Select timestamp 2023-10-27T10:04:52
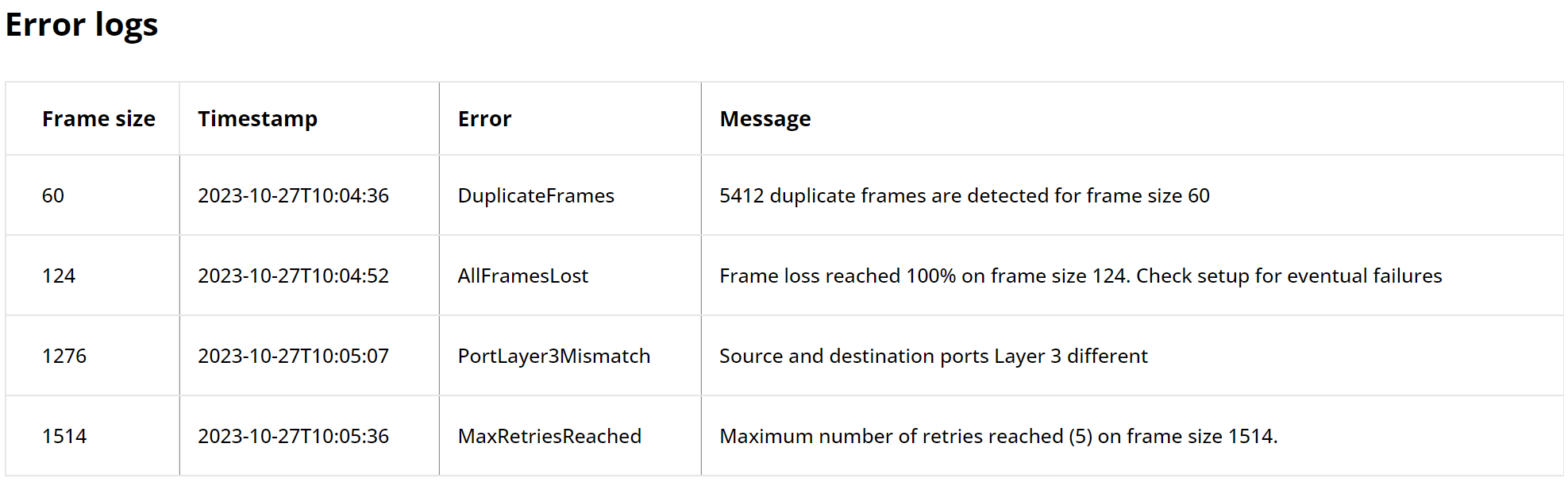 tap(293, 276)
